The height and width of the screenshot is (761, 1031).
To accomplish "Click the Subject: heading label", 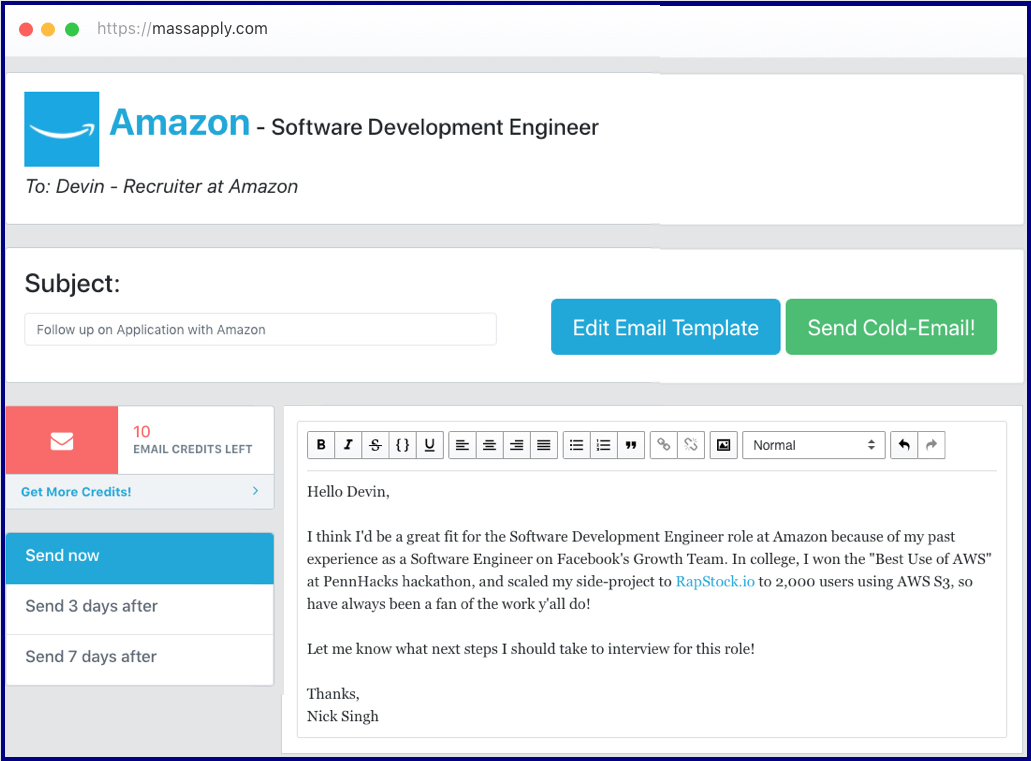I will [72, 283].
